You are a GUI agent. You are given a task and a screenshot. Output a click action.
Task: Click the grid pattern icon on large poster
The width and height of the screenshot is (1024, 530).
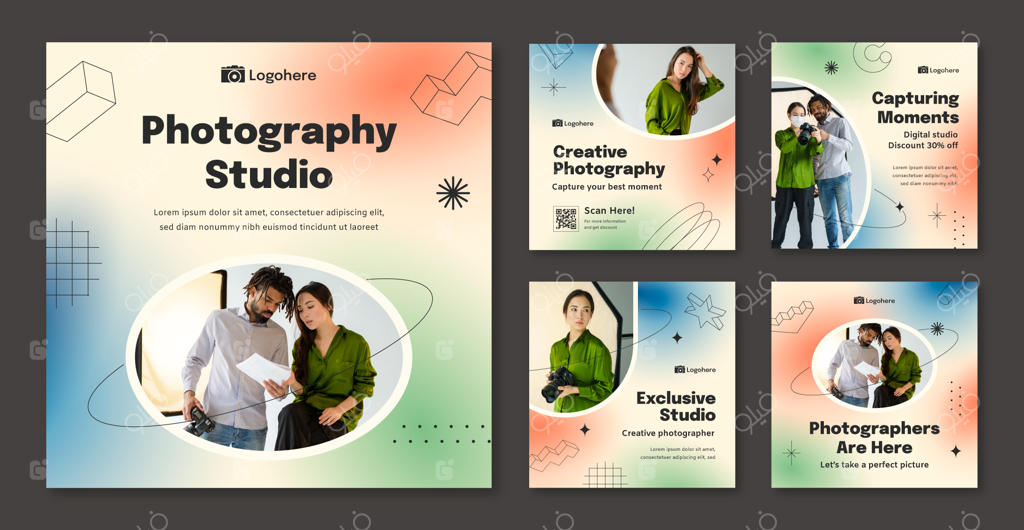click(73, 262)
